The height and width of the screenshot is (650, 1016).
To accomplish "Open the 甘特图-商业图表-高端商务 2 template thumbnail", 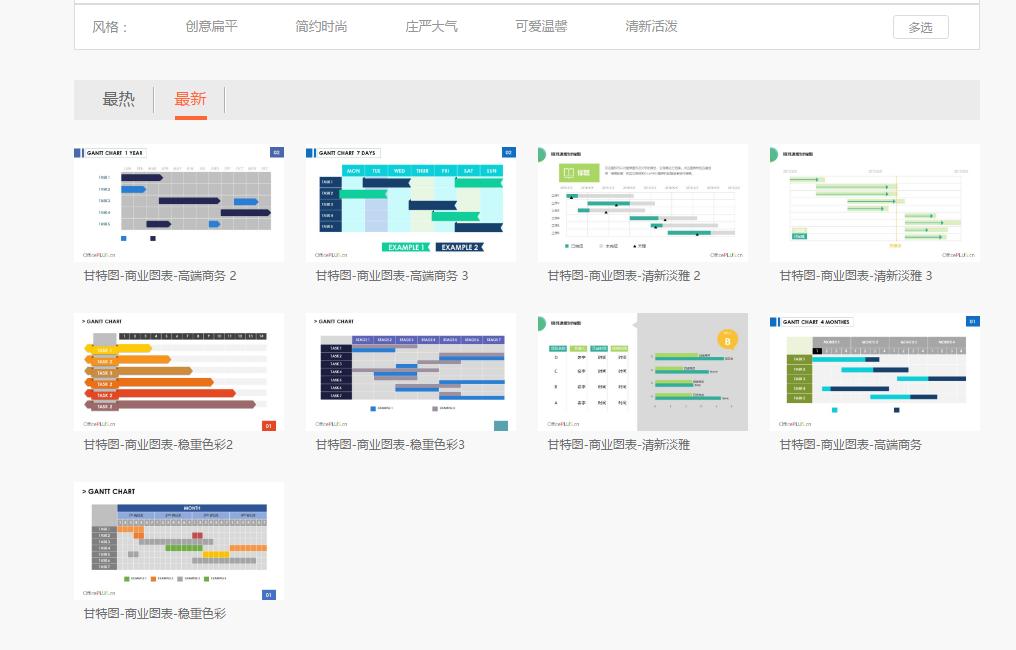I will point(178,202).
